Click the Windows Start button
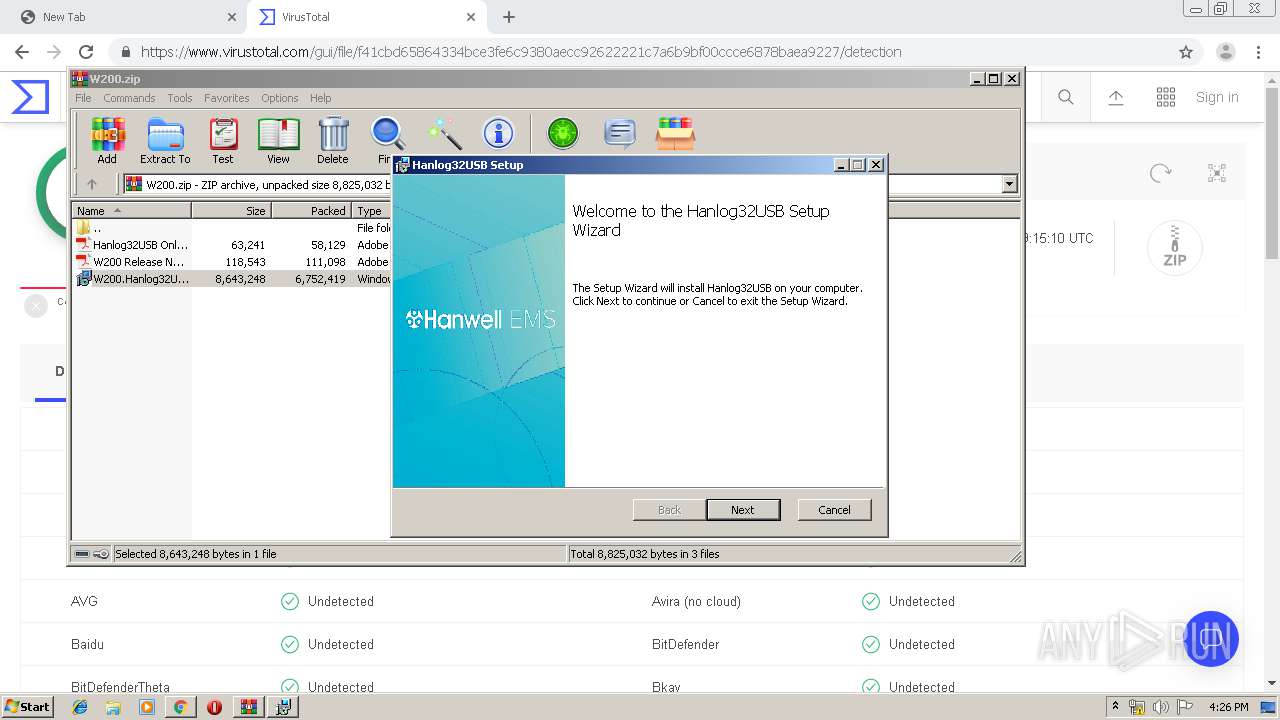Viewport: 1280px width, 720px height. 27,707
